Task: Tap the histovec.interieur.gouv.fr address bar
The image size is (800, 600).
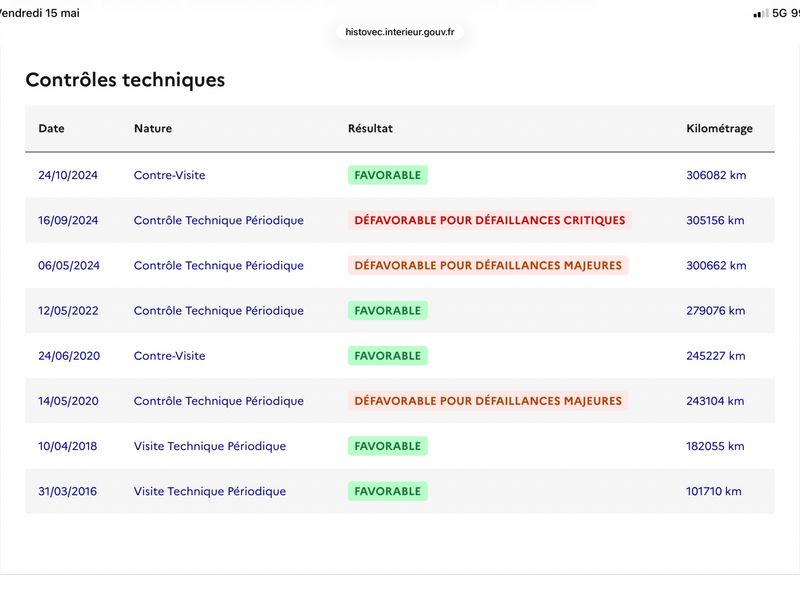Action: tap(399, 32)
